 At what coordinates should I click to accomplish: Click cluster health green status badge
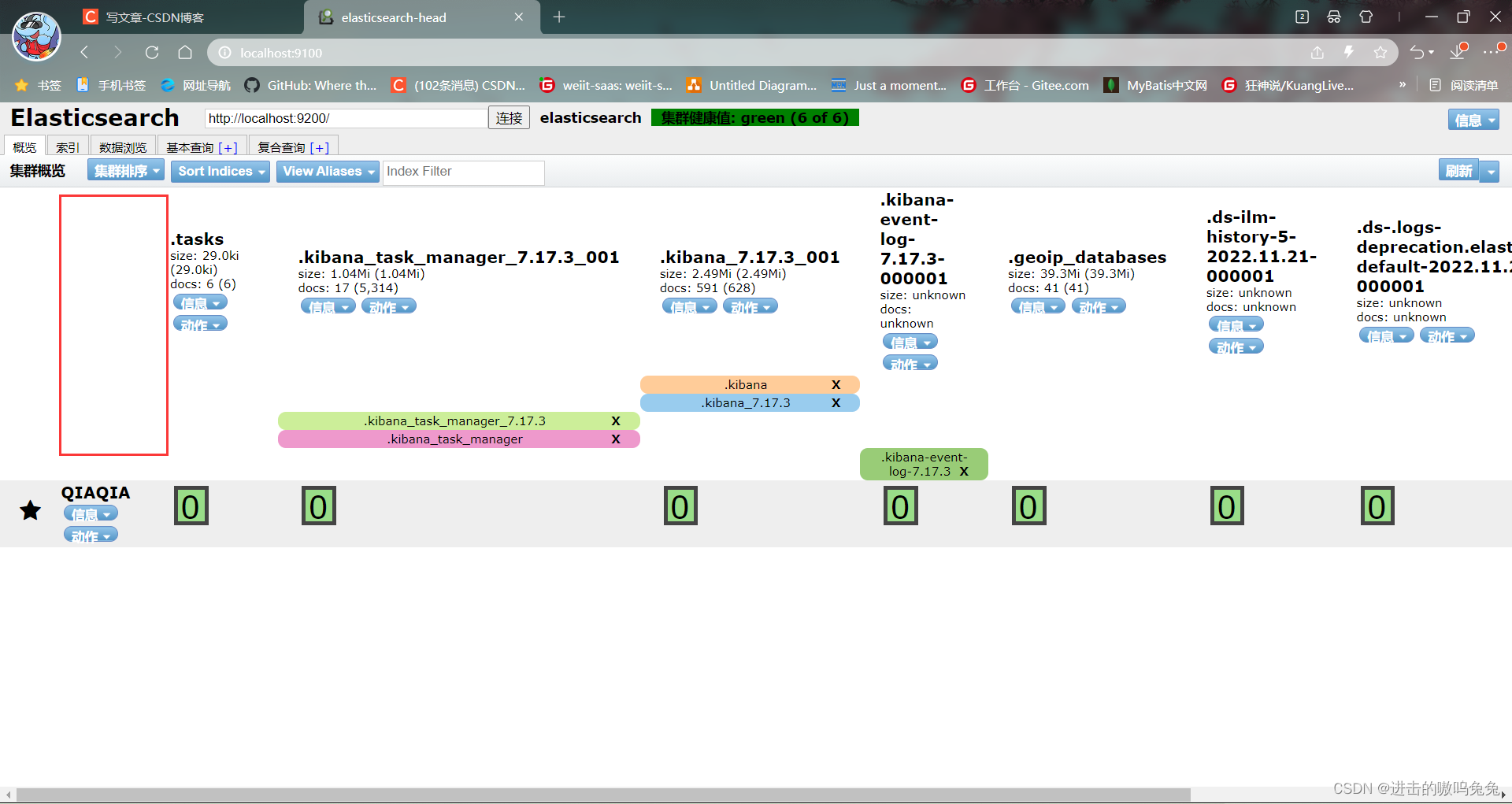pyautogui.click(x=754, y=117)
